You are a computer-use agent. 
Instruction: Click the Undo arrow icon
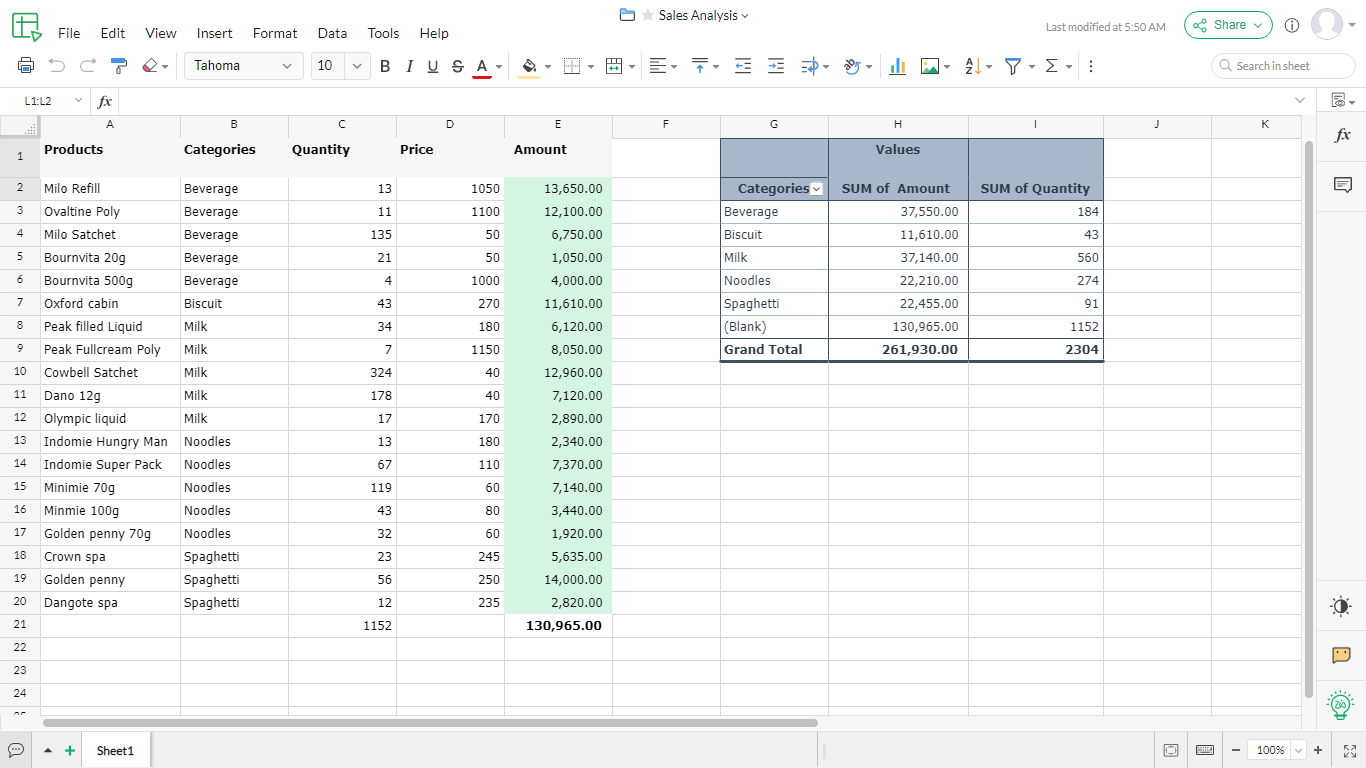coord(57,66)
